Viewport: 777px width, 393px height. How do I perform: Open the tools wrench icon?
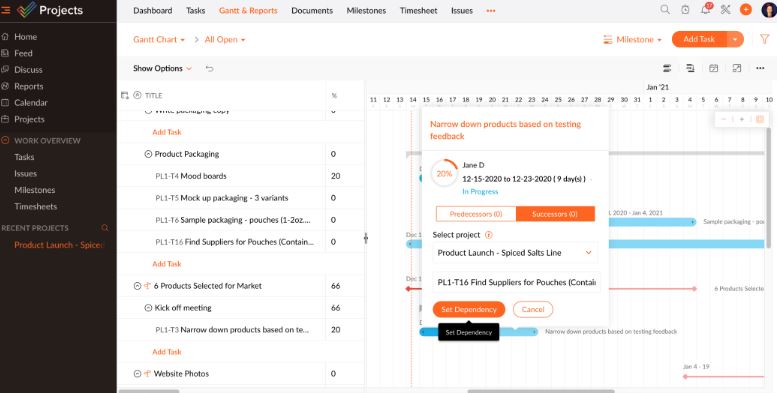pos(725,10)
